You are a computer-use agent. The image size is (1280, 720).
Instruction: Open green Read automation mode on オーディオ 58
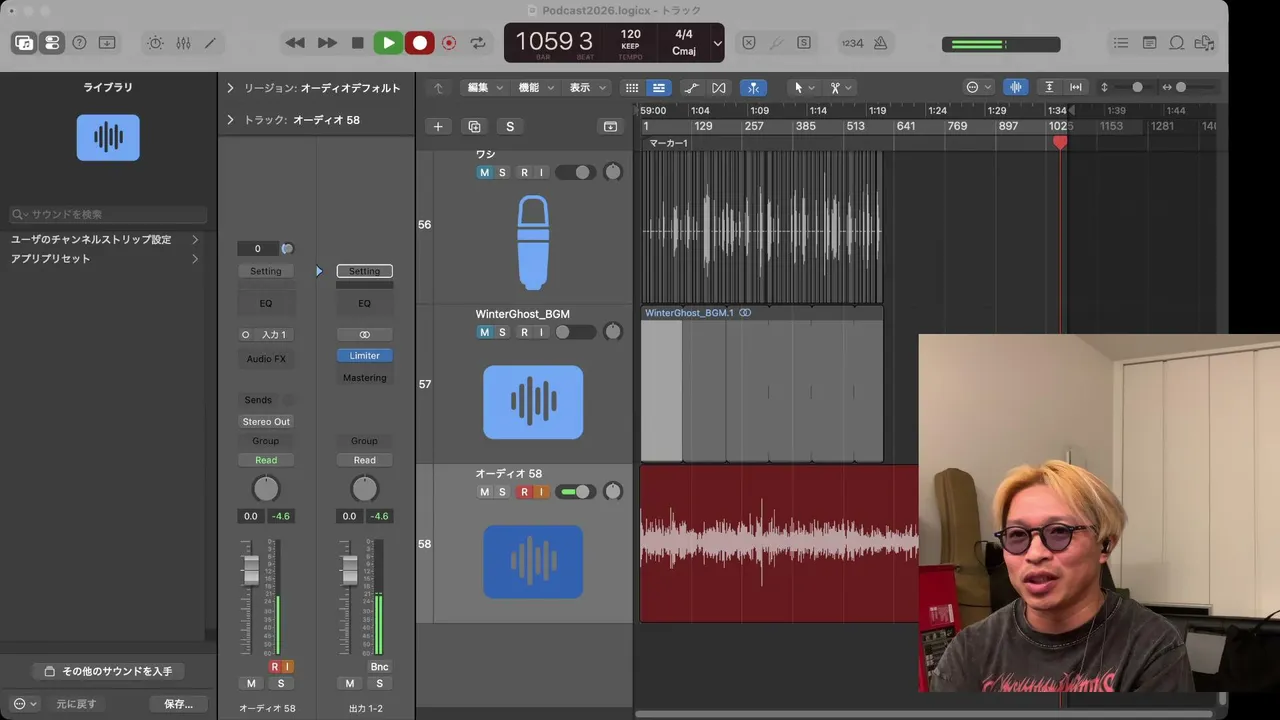[266, 460]
